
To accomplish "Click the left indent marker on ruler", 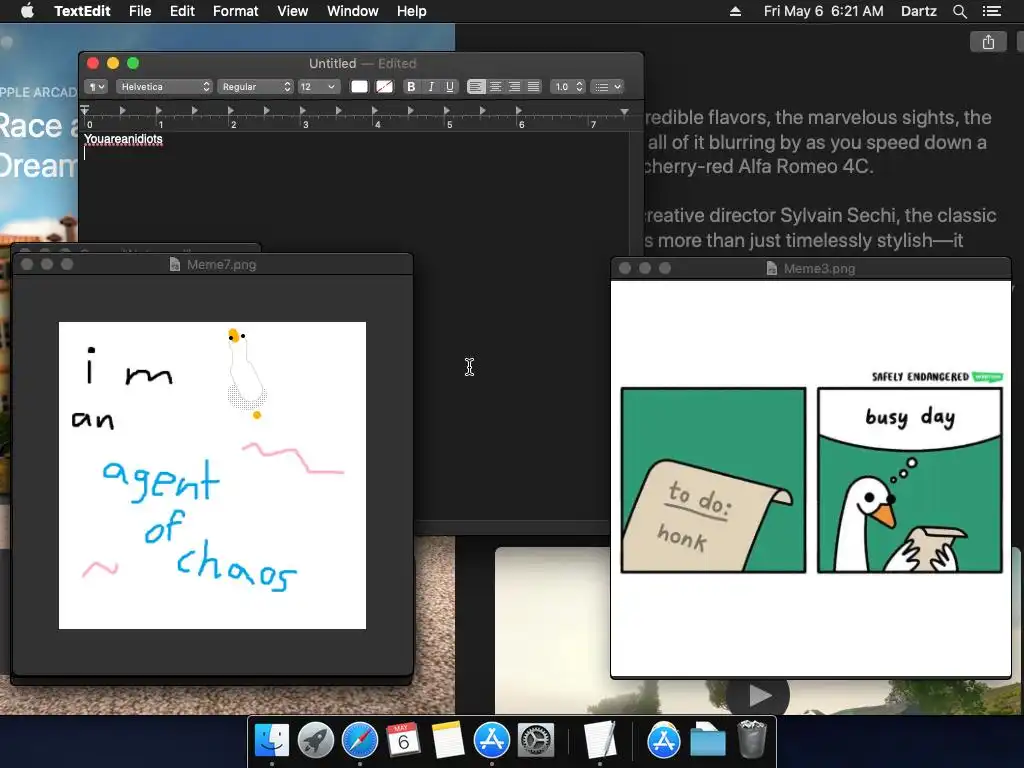I will click(84, 110).
